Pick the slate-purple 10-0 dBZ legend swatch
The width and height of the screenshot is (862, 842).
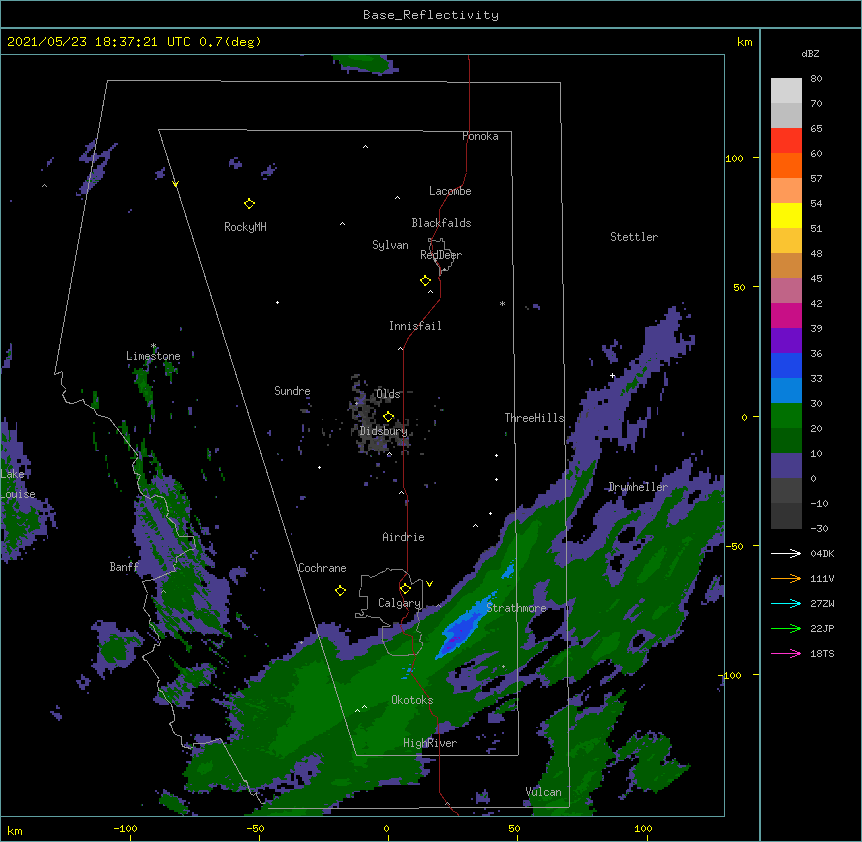(786, 466)
